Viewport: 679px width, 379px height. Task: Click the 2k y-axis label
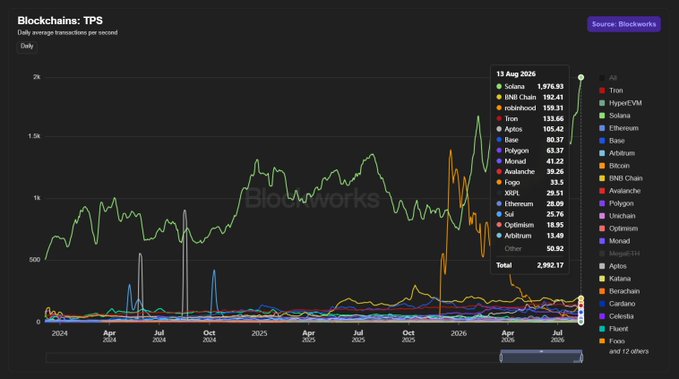tap(36, 77)
